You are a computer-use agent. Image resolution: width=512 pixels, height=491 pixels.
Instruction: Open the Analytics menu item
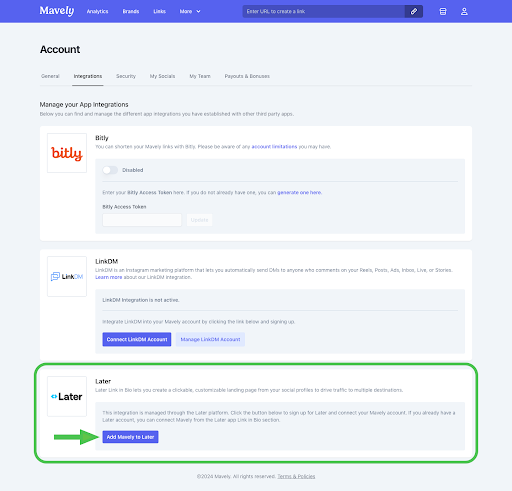tap(97, 11)
